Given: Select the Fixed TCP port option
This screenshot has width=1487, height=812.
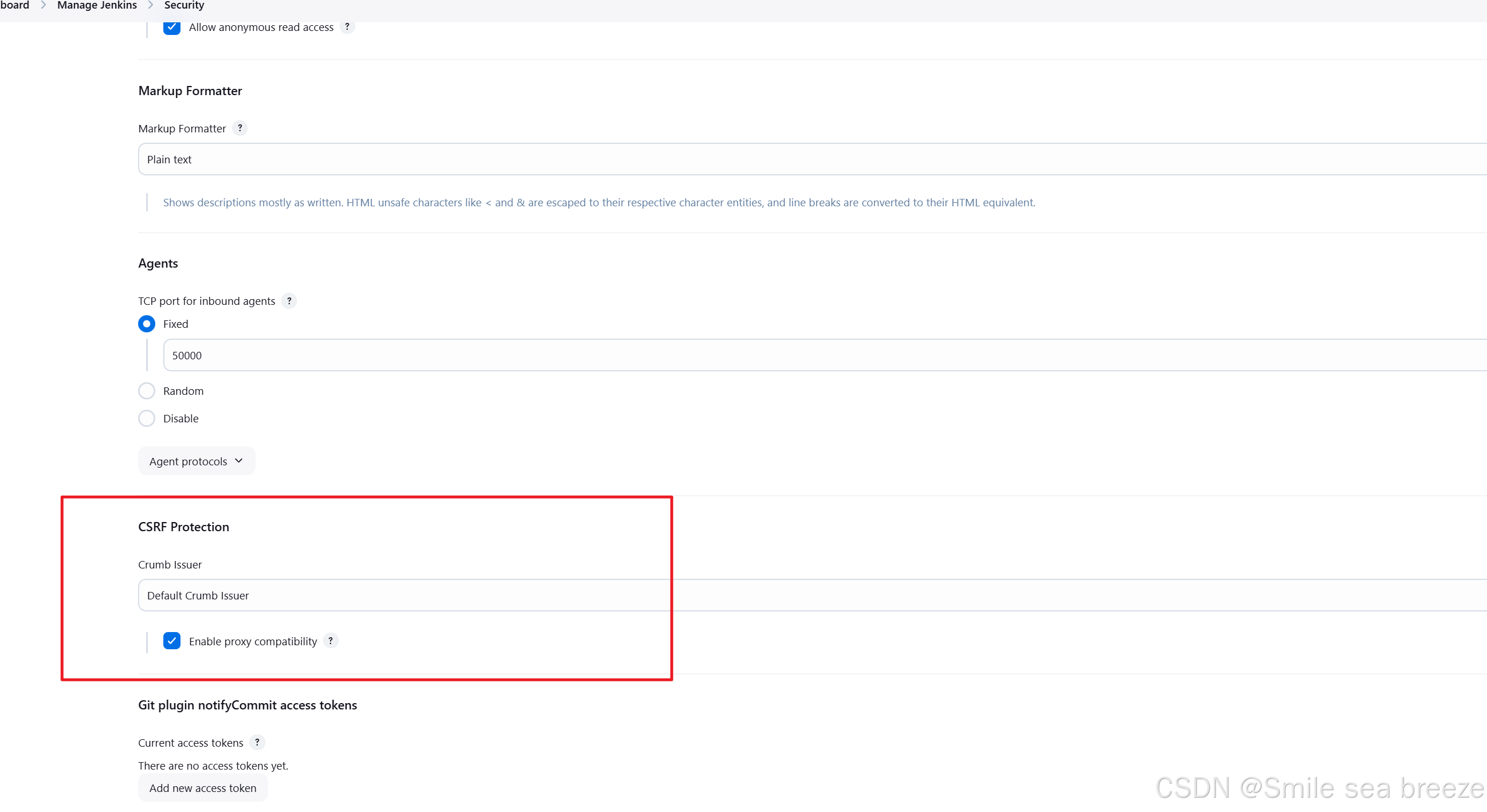Looking at the screenshot, I should (x=146, y=324).
